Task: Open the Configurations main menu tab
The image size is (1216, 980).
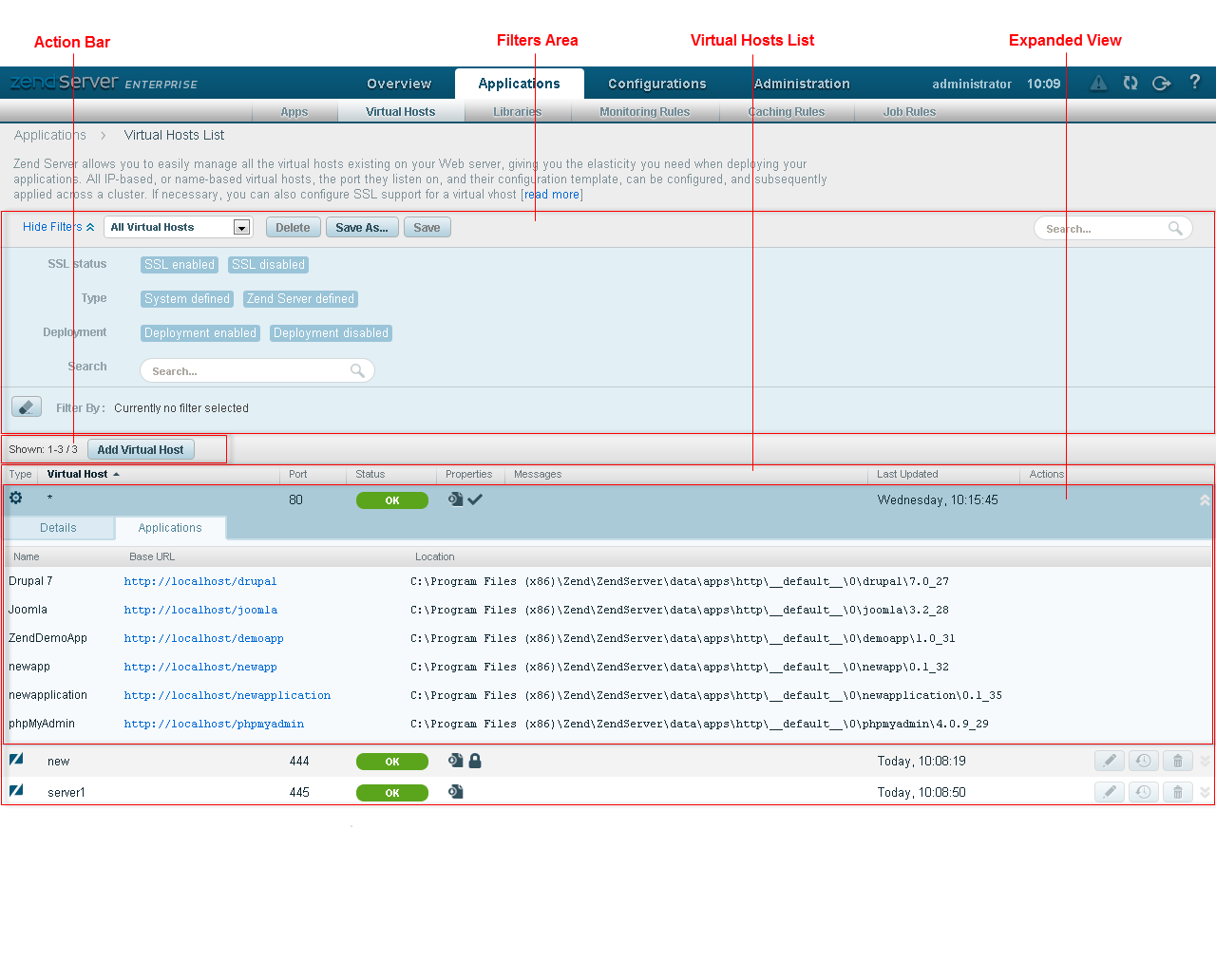Action: (x=656, y=84)
